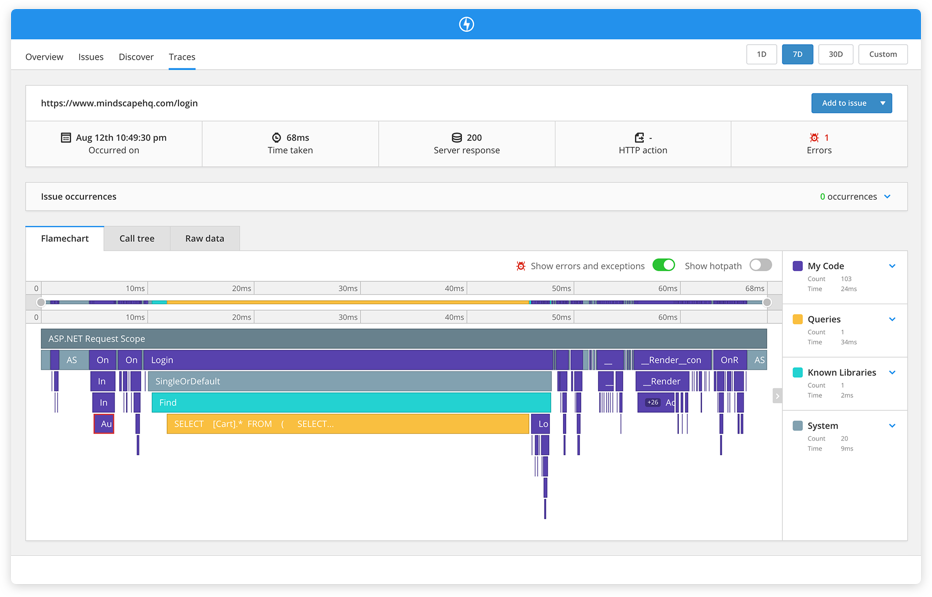Viewport: 932px width, 597px height.
Task: Click the database icon beside 200 response
Action: 457,137
